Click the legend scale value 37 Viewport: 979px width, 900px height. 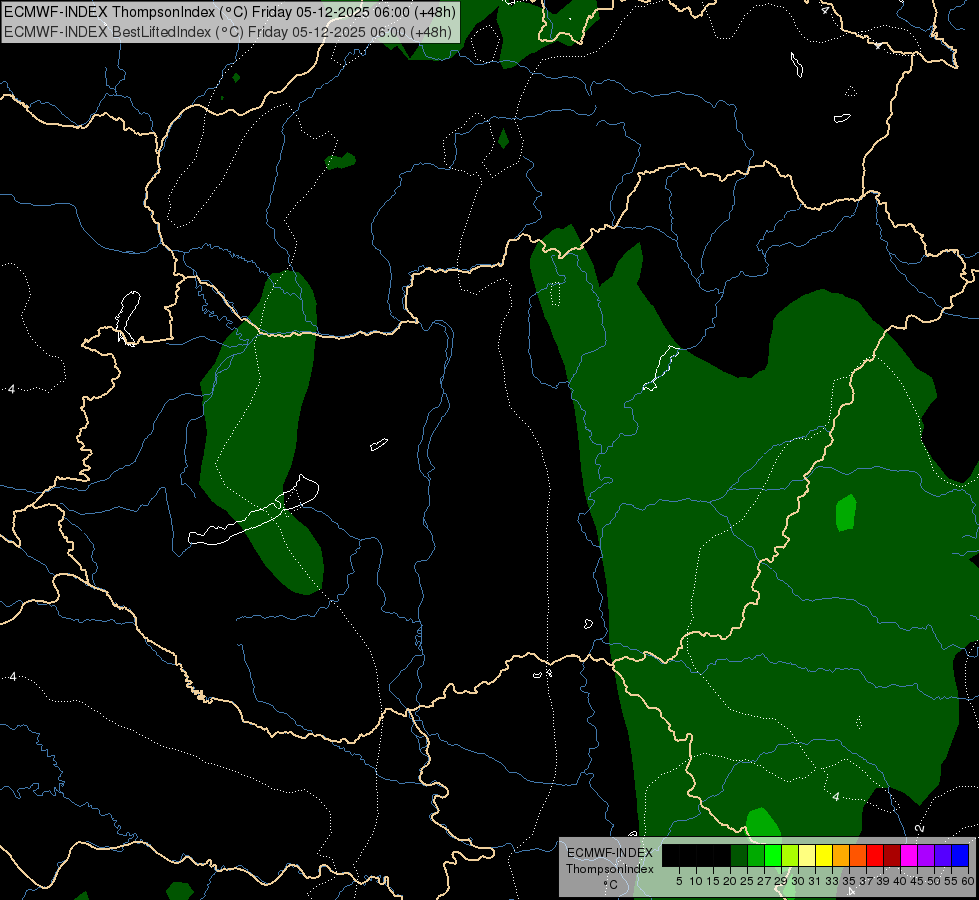click(x=866, y=881)
